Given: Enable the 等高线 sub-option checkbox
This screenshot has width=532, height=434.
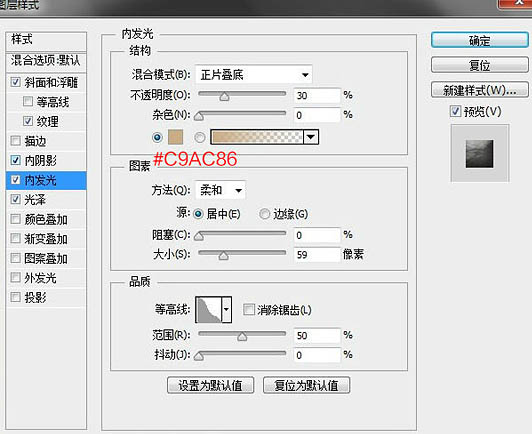Looking at the screenshot, I should [x=28, y=101].
